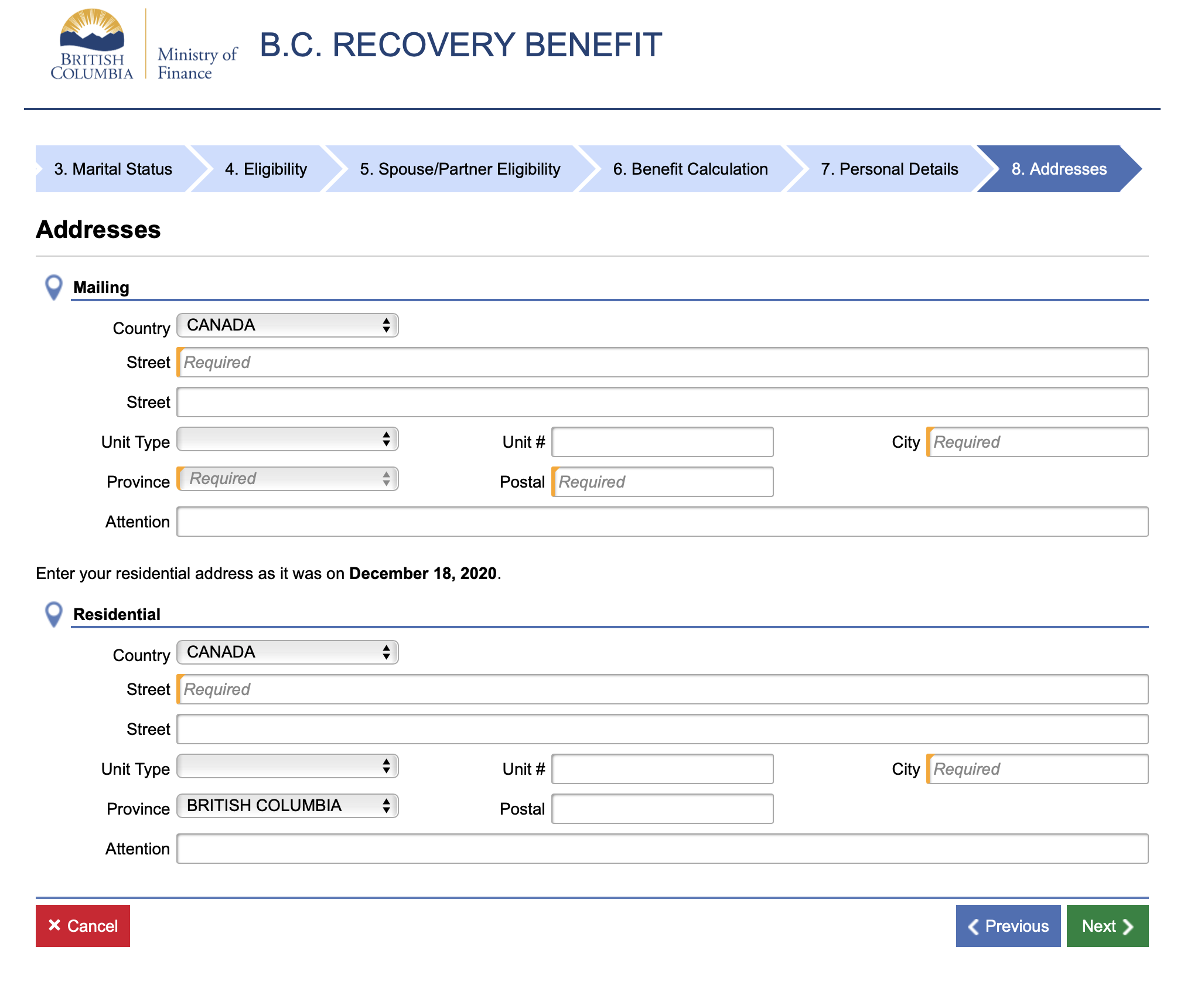This screenshot has width=1184, height=1008.
Task: Focus the Residential City field
Action: coord(1038,769)
